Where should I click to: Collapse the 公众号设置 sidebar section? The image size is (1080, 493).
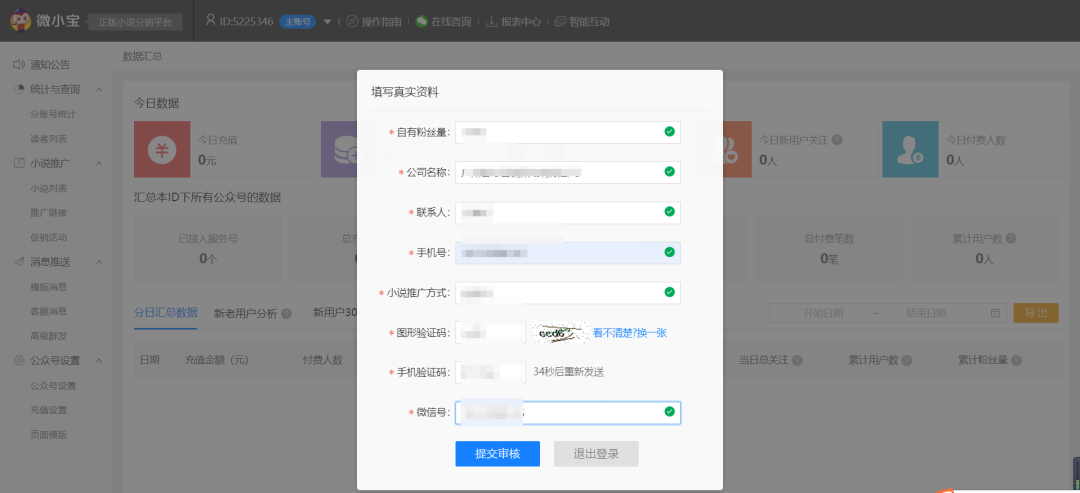98,361
